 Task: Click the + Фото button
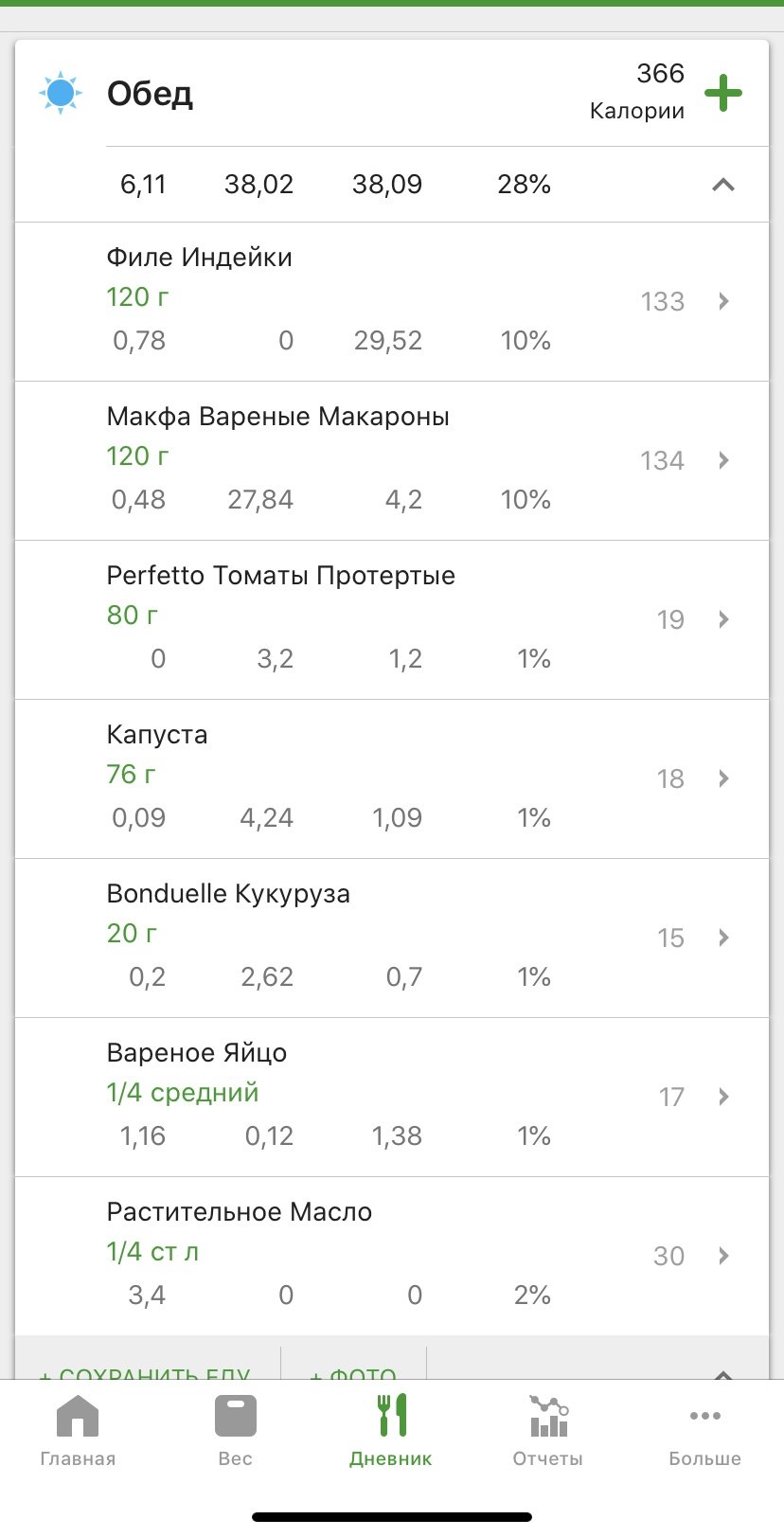click(353, 1369)
